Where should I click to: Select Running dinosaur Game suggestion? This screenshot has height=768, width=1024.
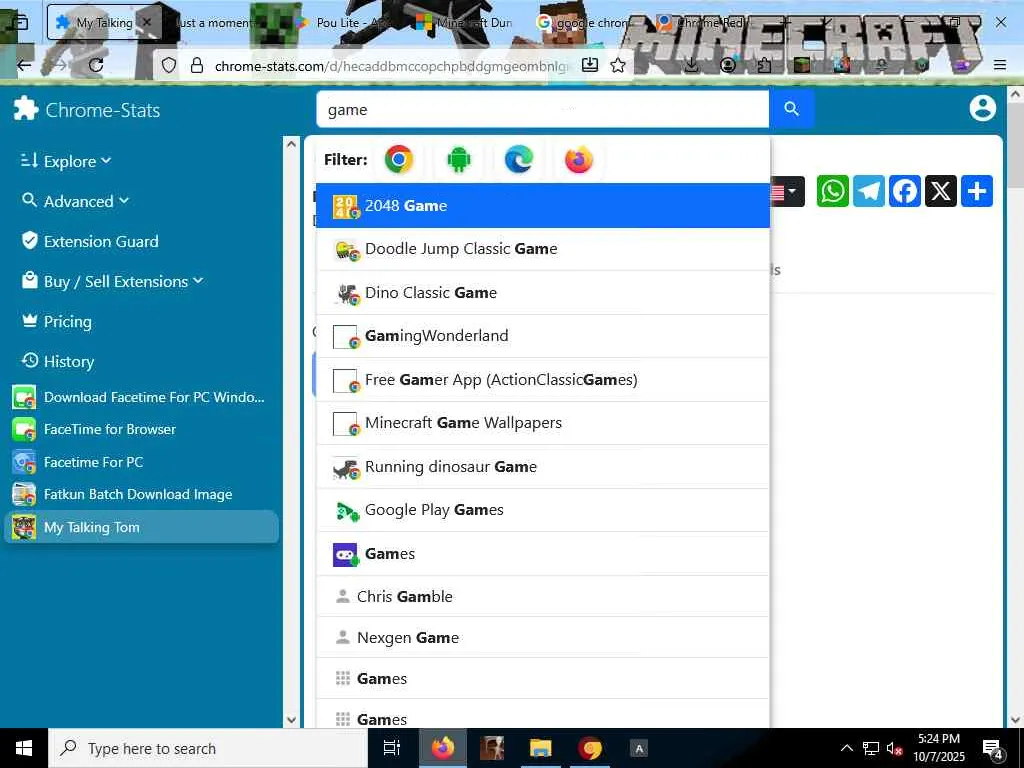tap(543, 467)
